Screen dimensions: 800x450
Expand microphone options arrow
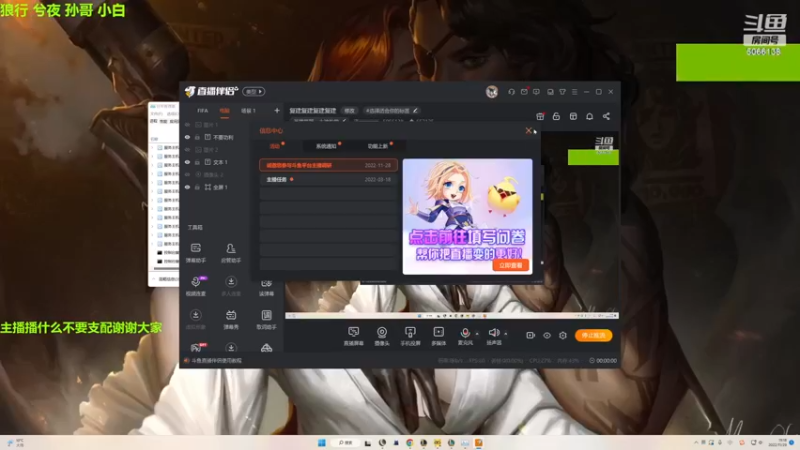pyautogui.click(x=477, y=334)
